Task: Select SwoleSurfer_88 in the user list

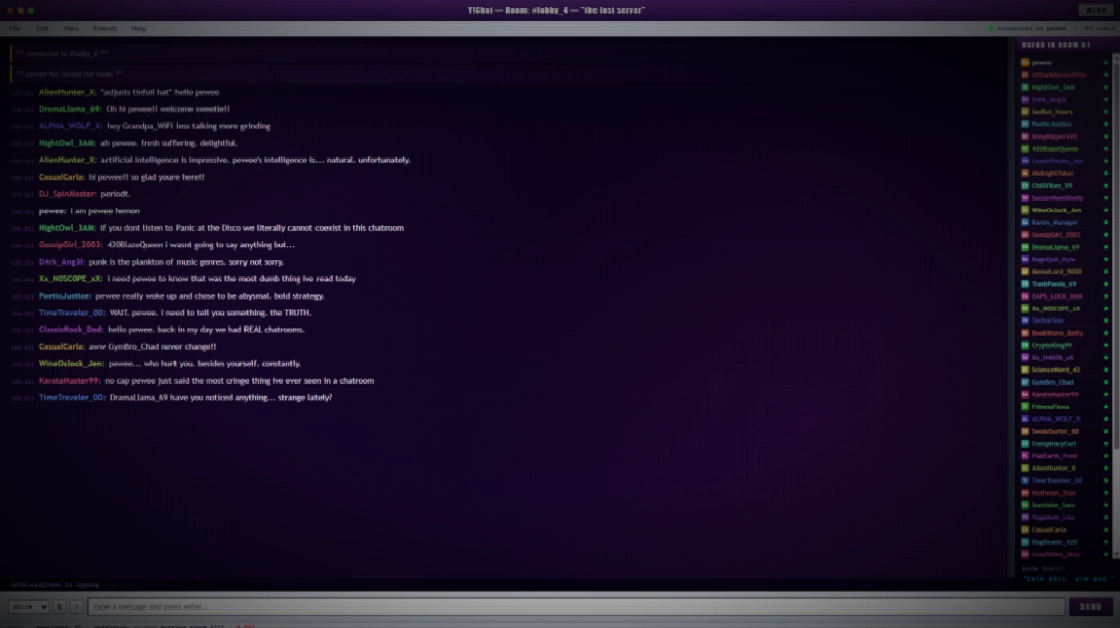Action: (1064, 432)
